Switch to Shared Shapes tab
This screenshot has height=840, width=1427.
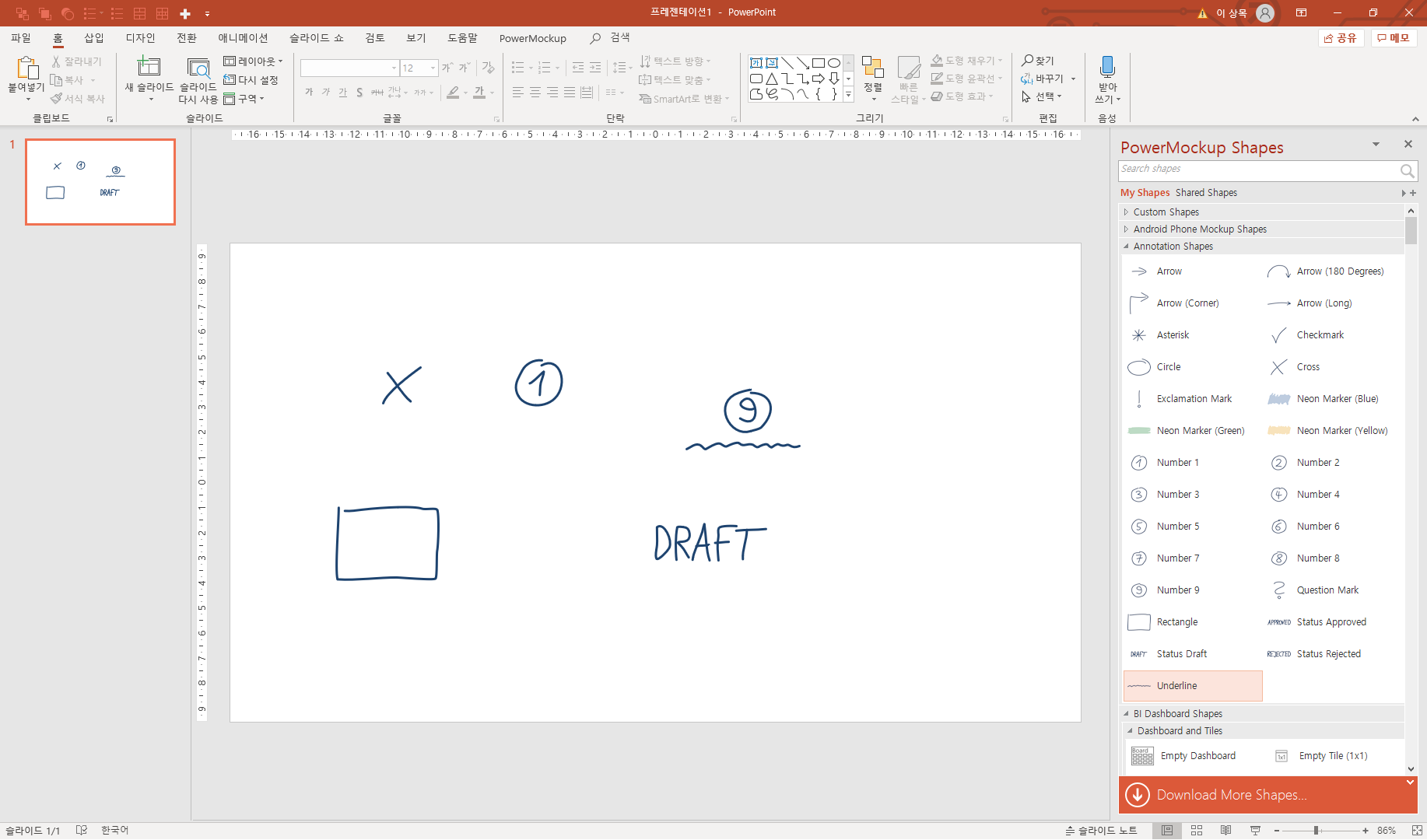click(1206, 193)
